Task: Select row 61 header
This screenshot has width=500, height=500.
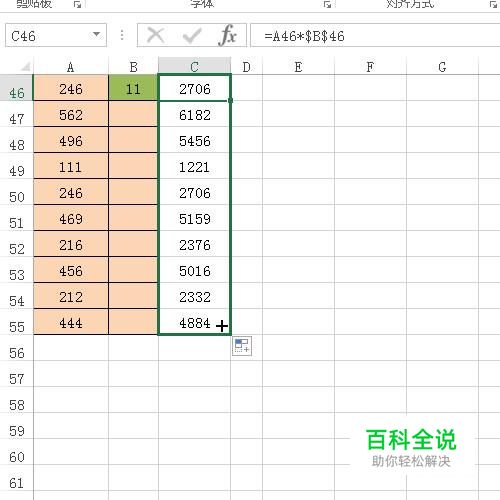Action: (x=17, y=478)
